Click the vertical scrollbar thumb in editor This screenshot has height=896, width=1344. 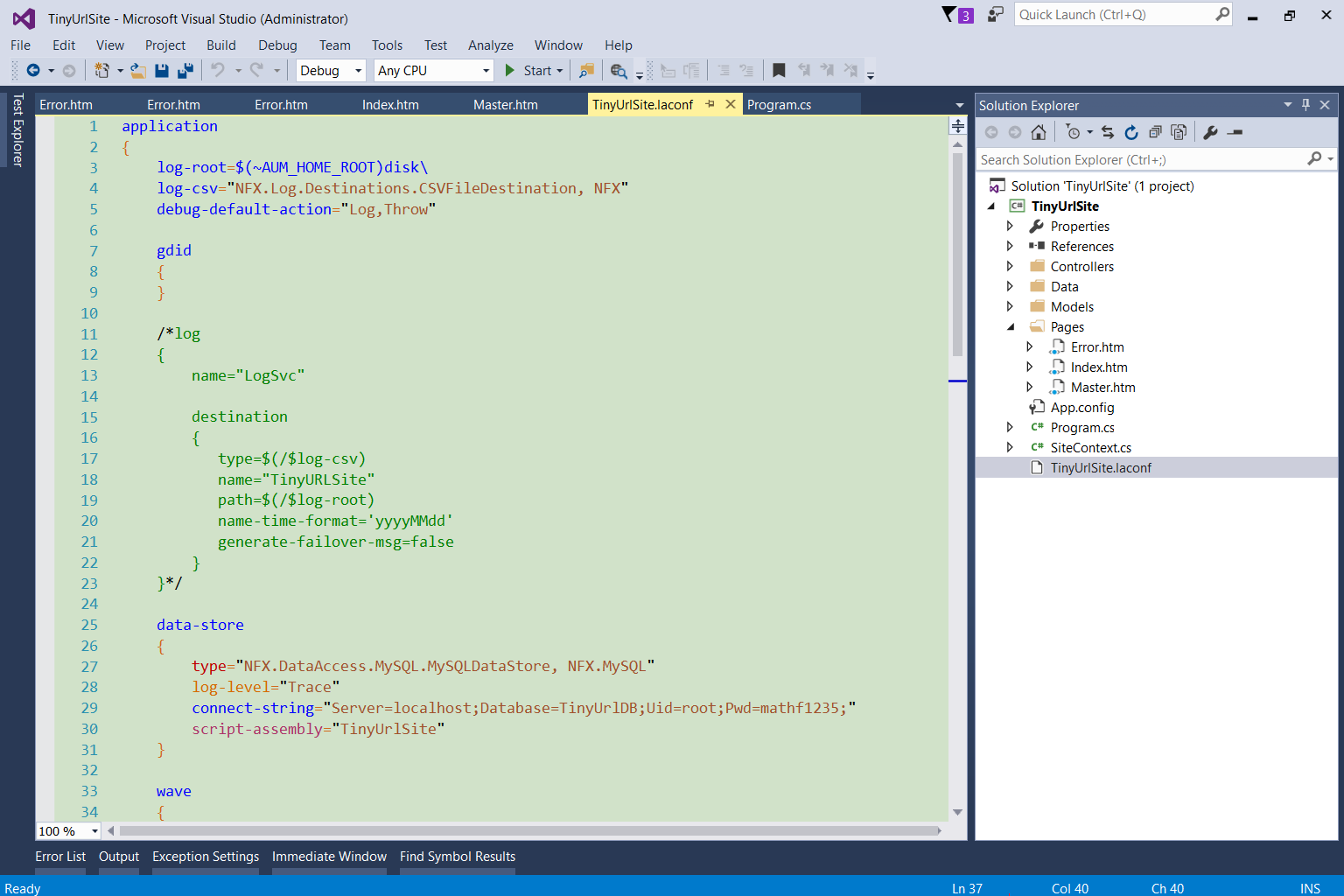[957, 254]
